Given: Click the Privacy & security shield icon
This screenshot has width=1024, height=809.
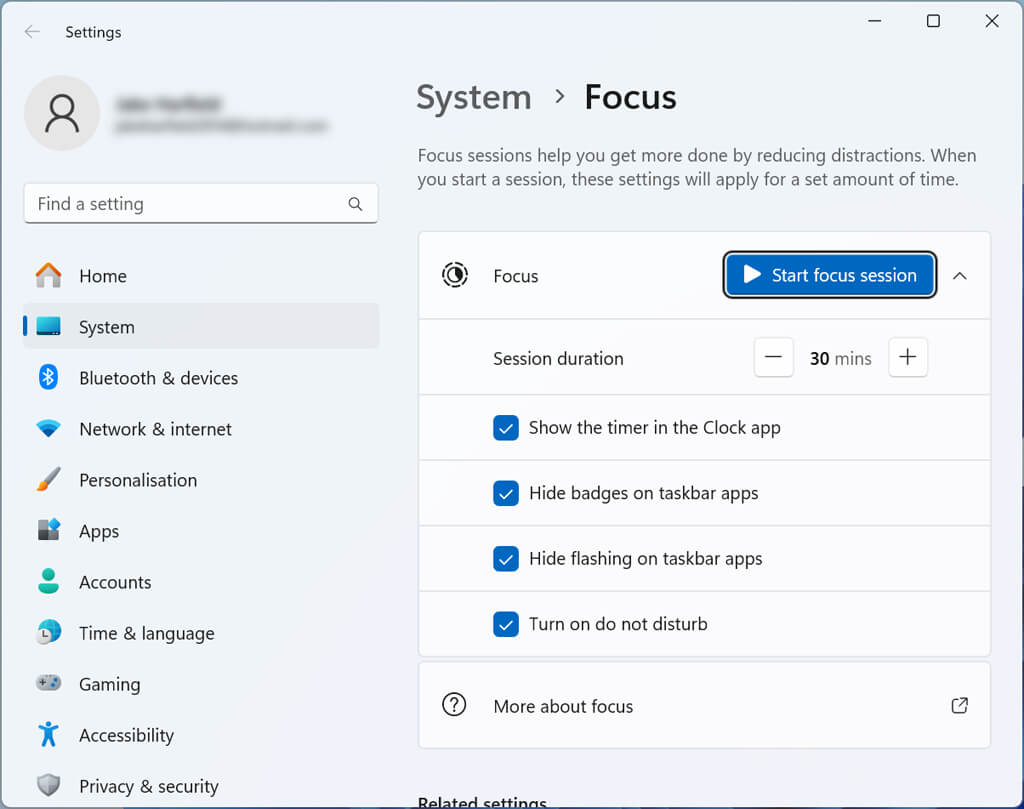Looking at the screenshot, I should pos(48,786).
